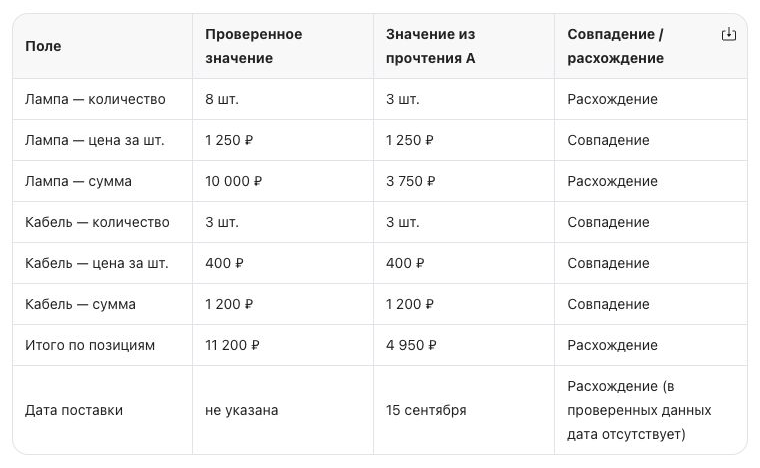Click the 'Значение из прочтения A' header

point(430,46)
